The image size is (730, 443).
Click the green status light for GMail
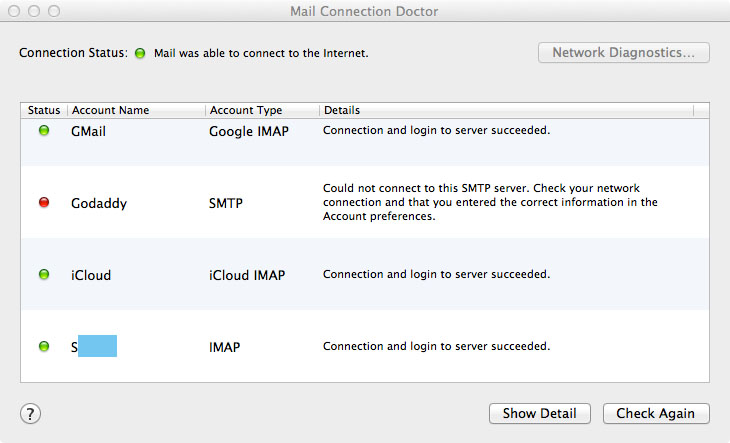pyautogui.click(x=44, y=130)
